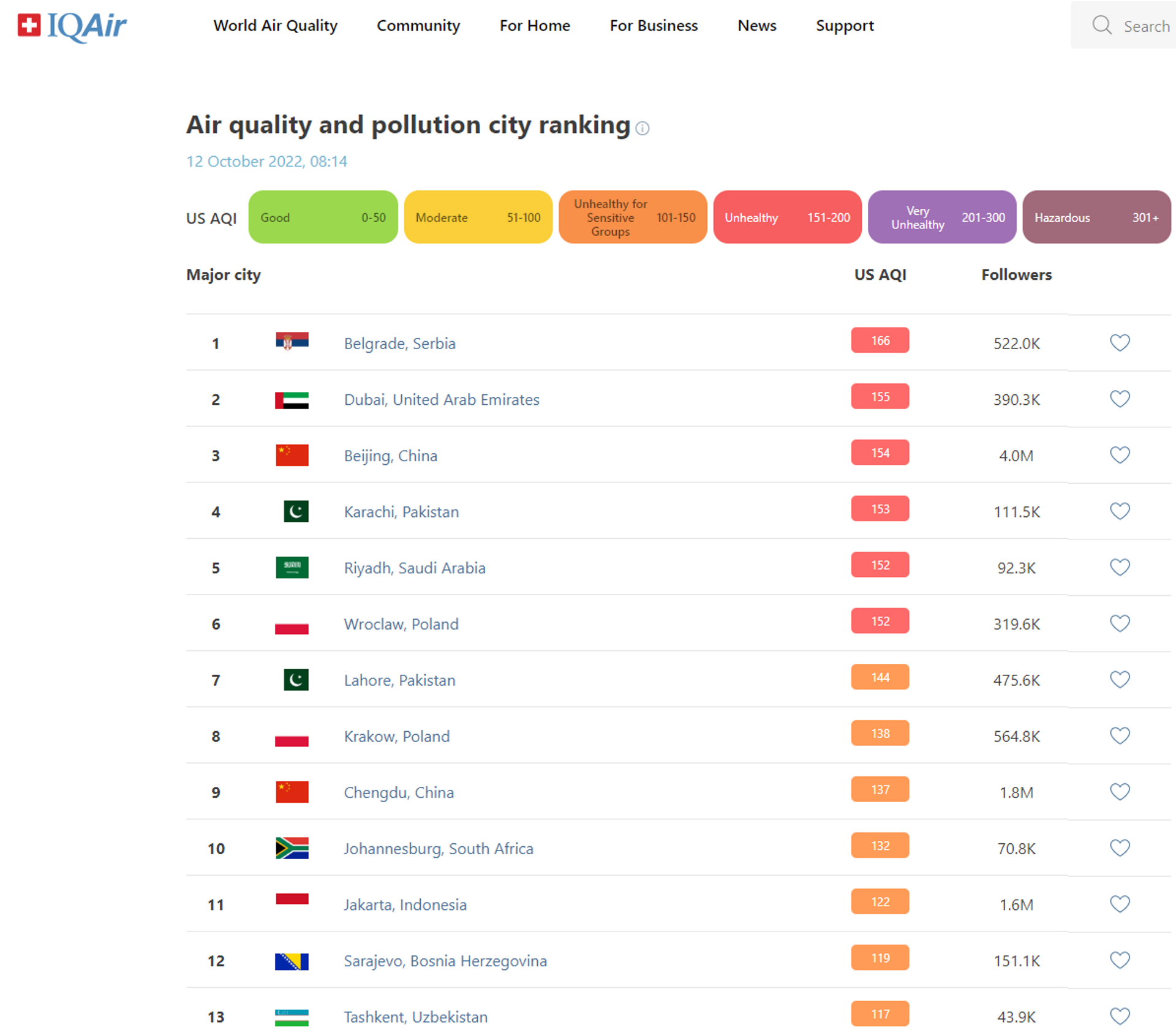Open World Air Quality menu
The width and height of the screenshot is (1176, 1030).
[275, 26]
